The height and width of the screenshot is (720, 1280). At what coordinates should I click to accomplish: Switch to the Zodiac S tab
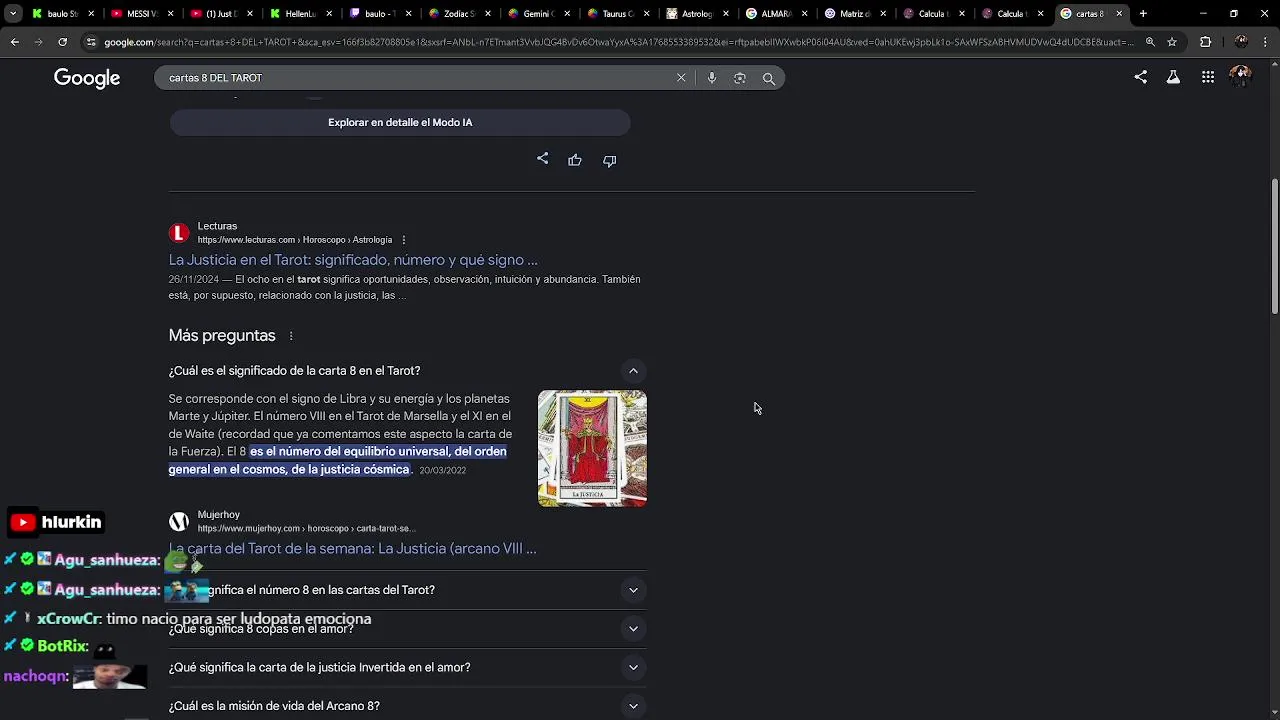pos(459,14)
